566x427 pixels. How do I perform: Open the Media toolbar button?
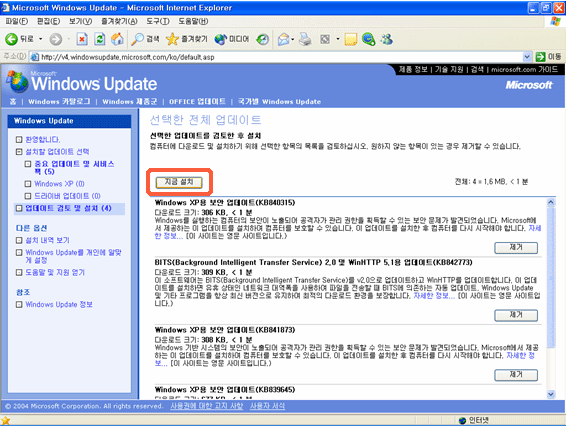(x=232, y=39)
